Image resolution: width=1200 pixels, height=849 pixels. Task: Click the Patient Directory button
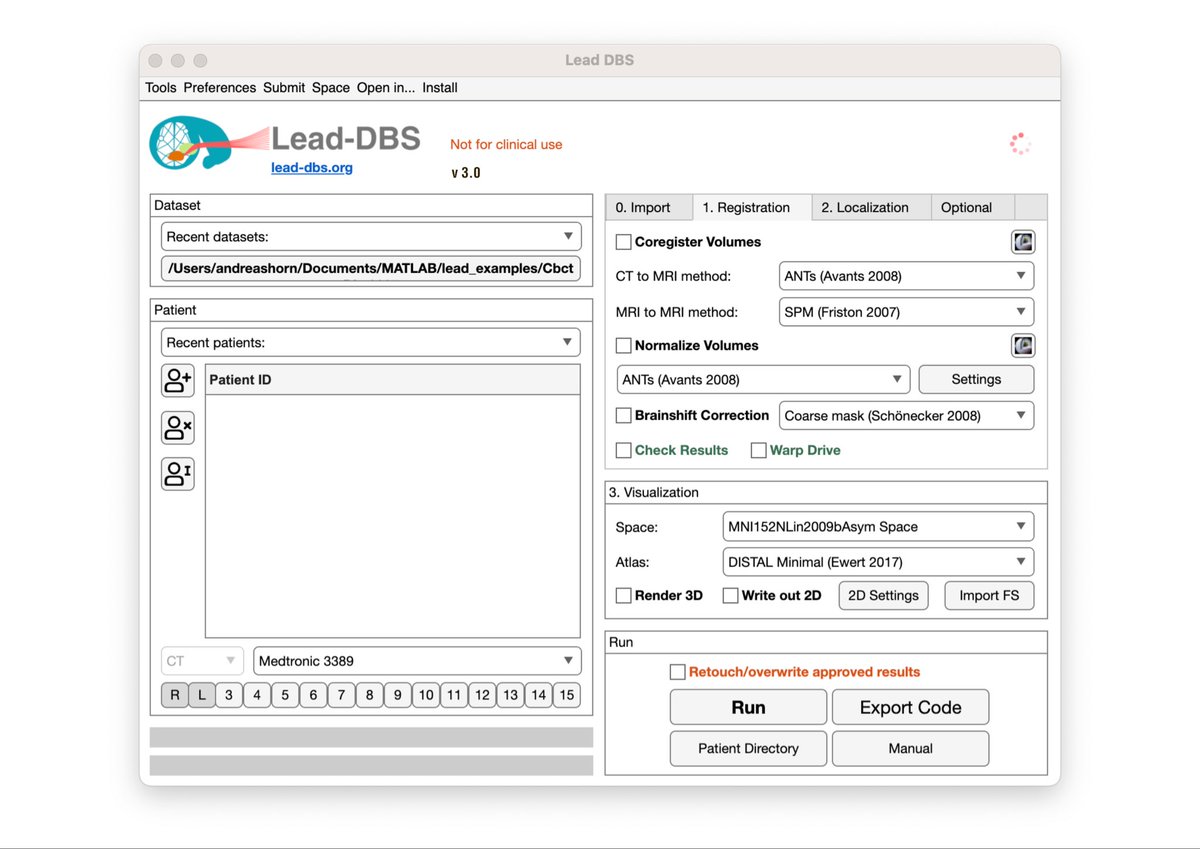(x=748, y=748)
